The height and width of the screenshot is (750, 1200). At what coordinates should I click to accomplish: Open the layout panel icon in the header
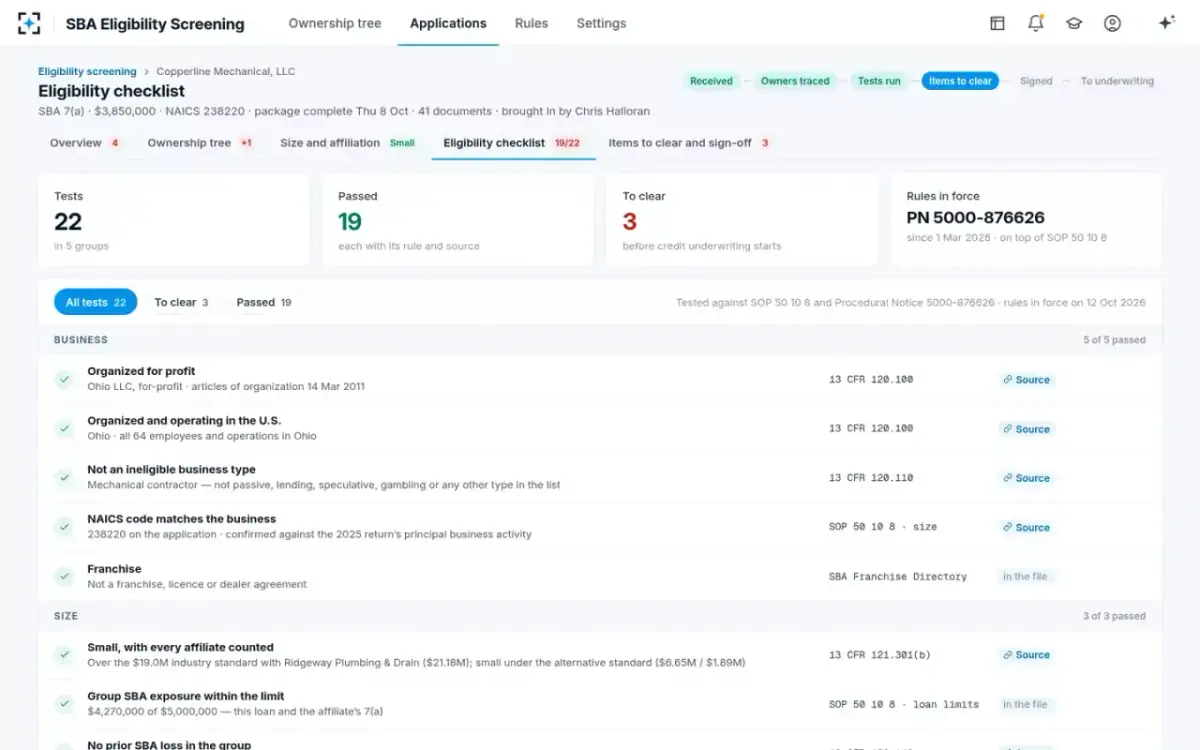997,23
